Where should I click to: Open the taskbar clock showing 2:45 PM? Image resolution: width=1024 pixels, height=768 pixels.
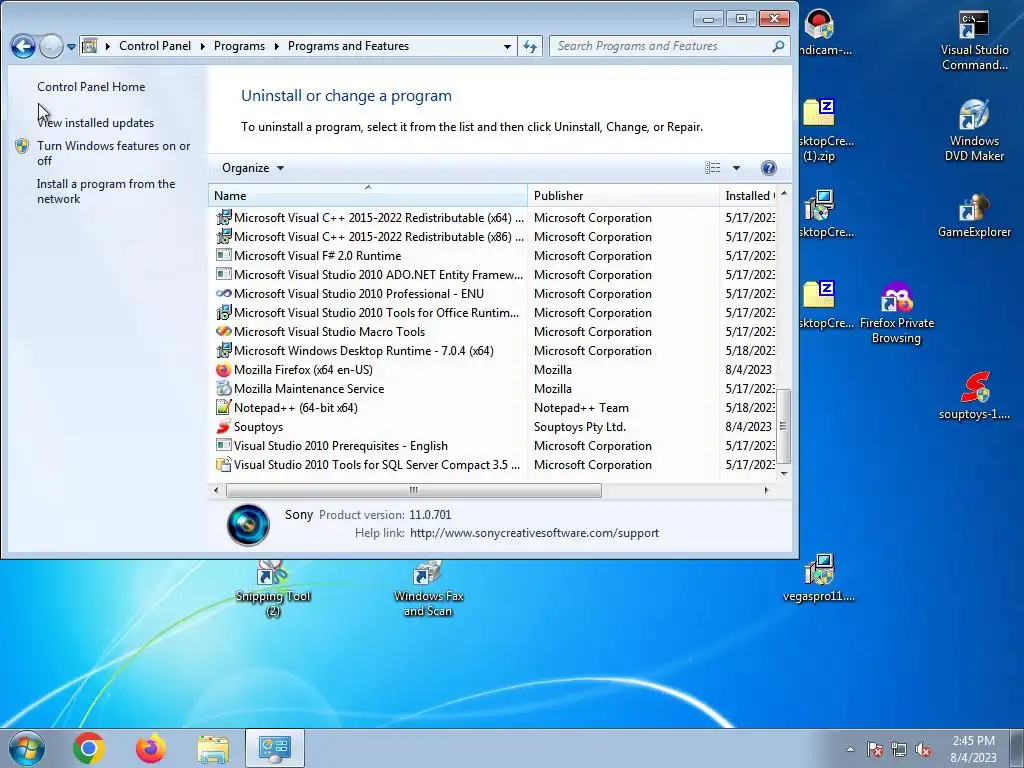click(973, 749)
